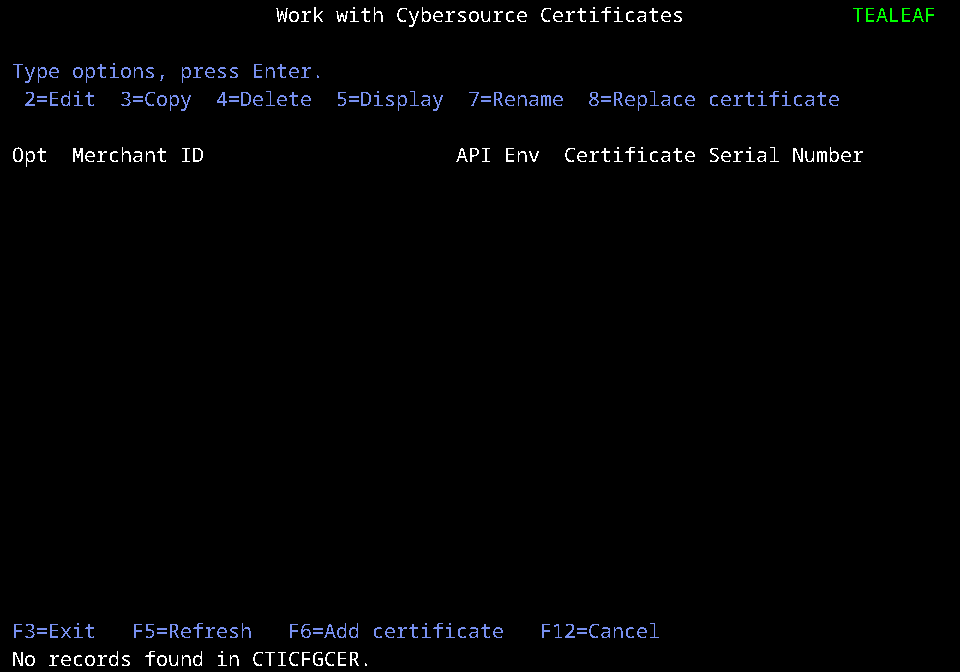Select the 5=Display option text
960x672 pixels.
390,100
